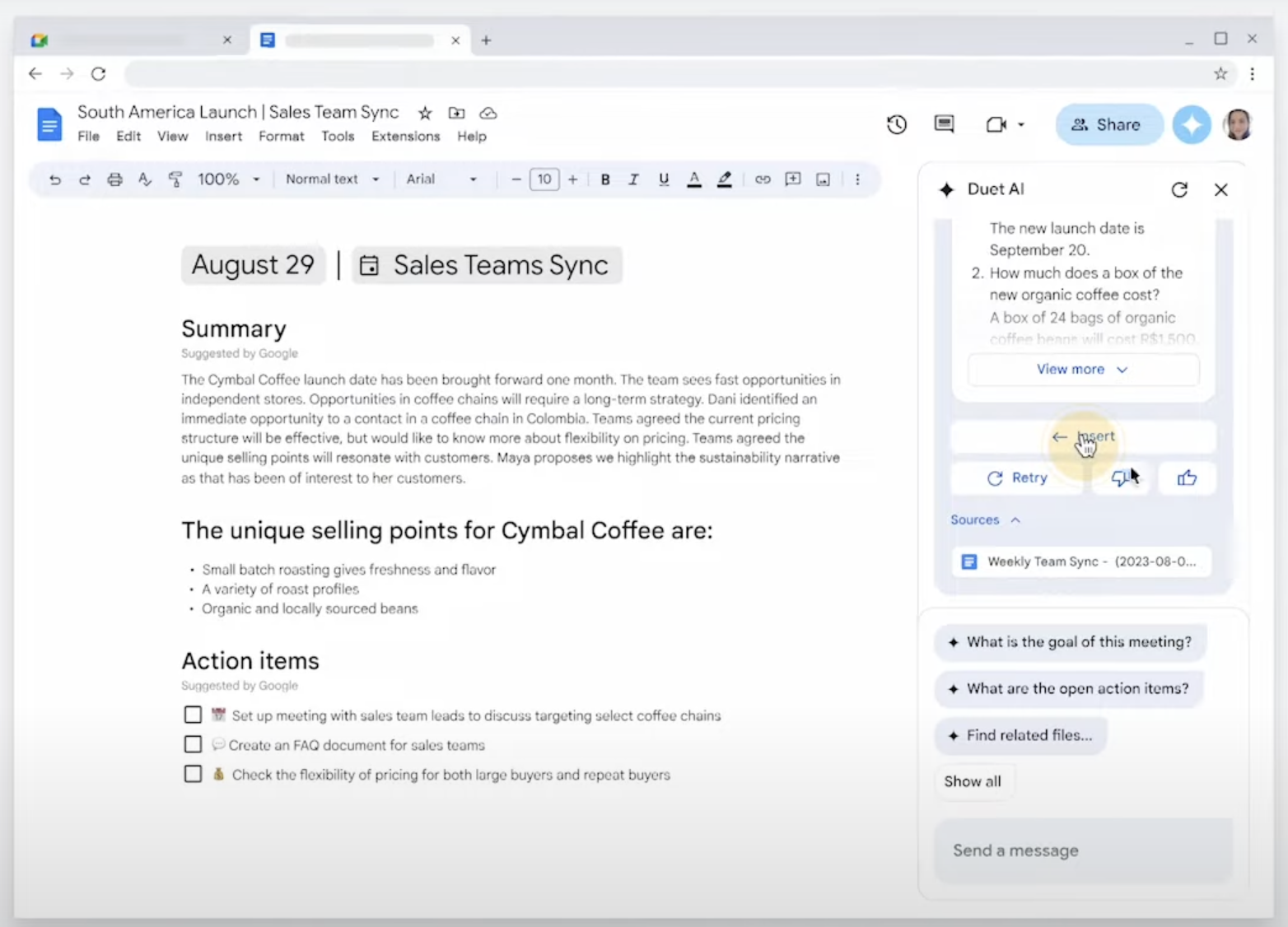Viewport: 1288px width, 927px height.
Task: Open the Edit menu
Action: coord(128,137)
